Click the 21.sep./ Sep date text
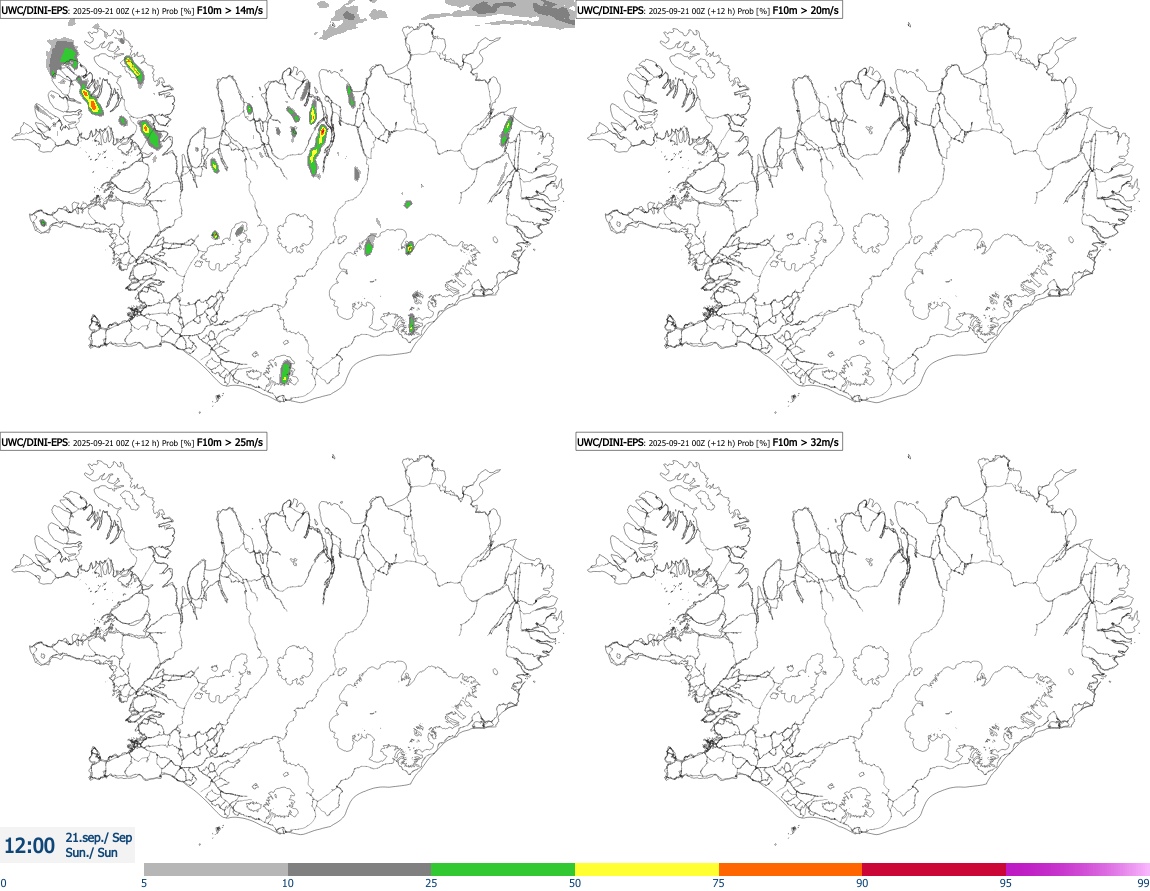1150x891 pixels. pyautogui.click(x=99, y=837)
